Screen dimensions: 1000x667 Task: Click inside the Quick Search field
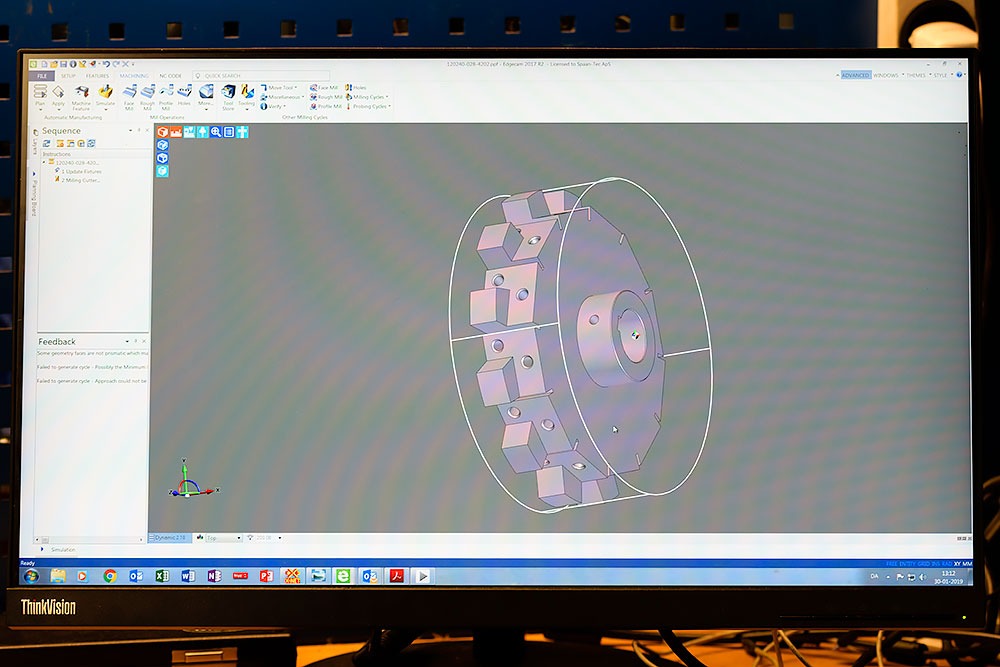261,76
